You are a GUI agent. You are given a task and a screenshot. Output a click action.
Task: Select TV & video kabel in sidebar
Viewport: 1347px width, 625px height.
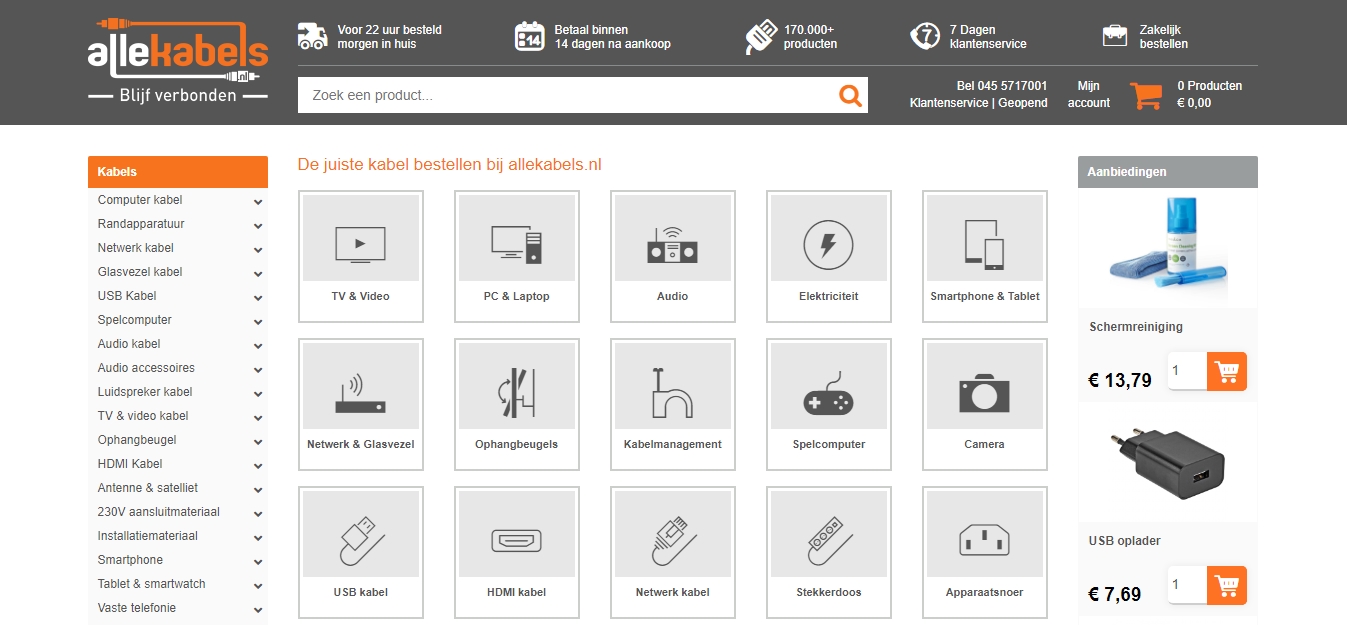tap(143, 416)
